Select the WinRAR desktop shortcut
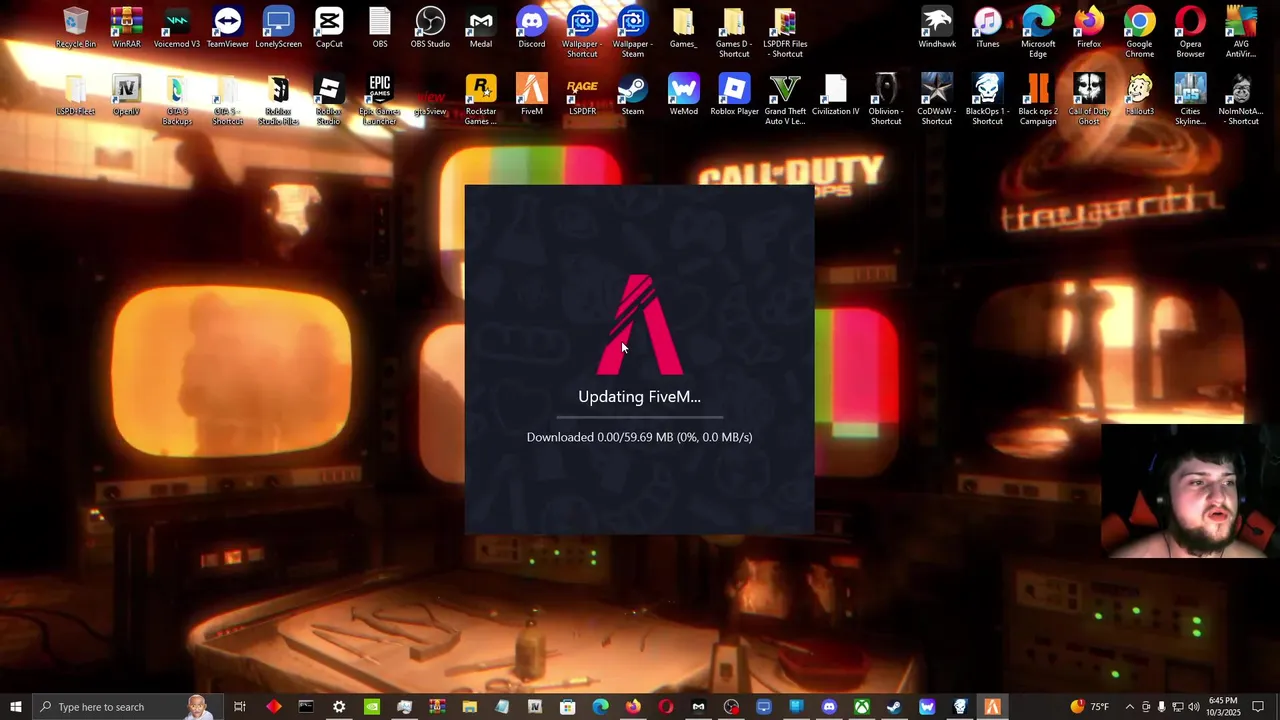1280x720 pixels. (126, 28)
